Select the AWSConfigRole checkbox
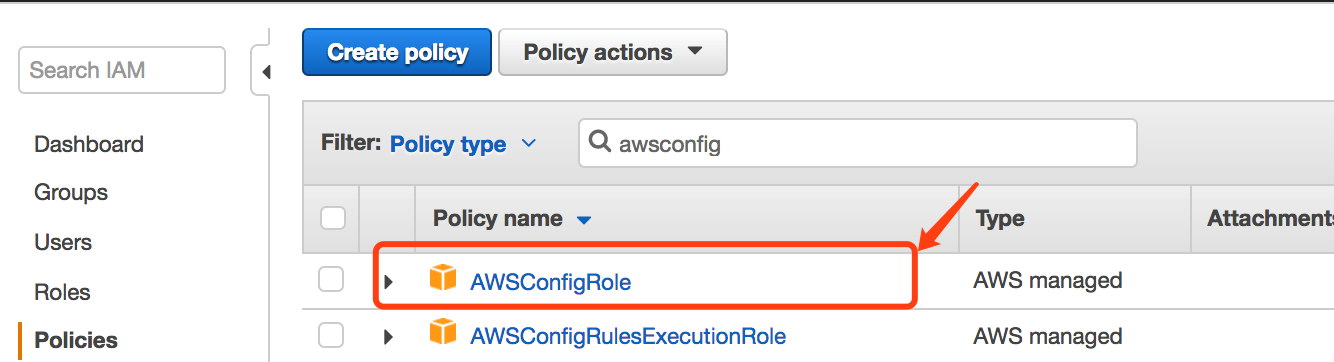This screenshot has height=362, width=1334. (x=331, y=280)
